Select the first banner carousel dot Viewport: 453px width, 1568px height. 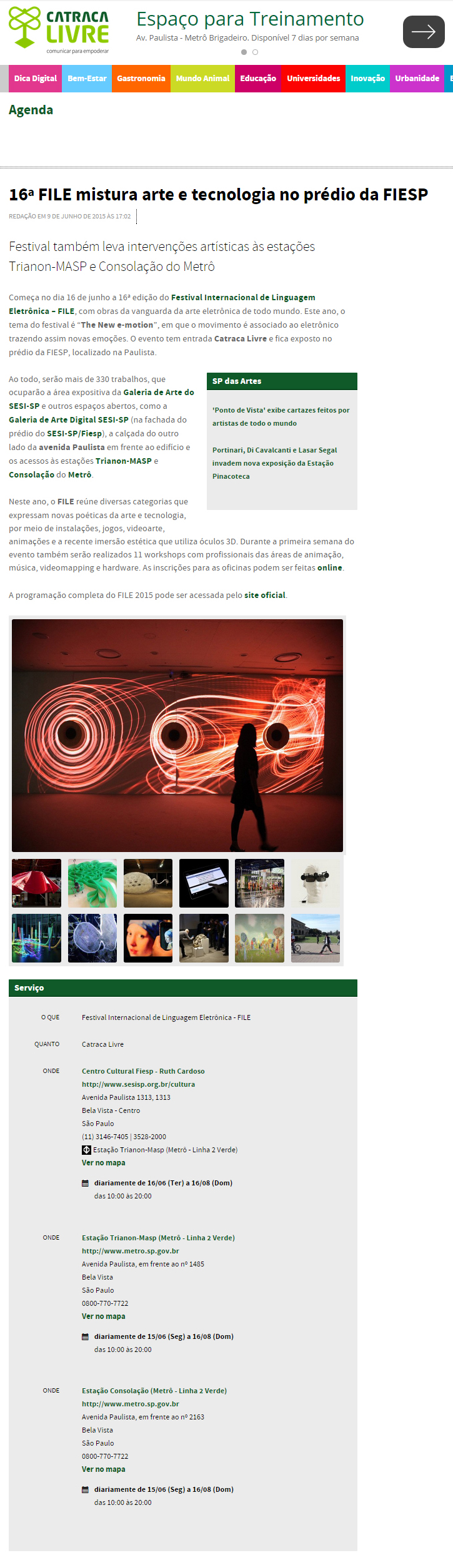pyautogui.click(x=244, y=52)
